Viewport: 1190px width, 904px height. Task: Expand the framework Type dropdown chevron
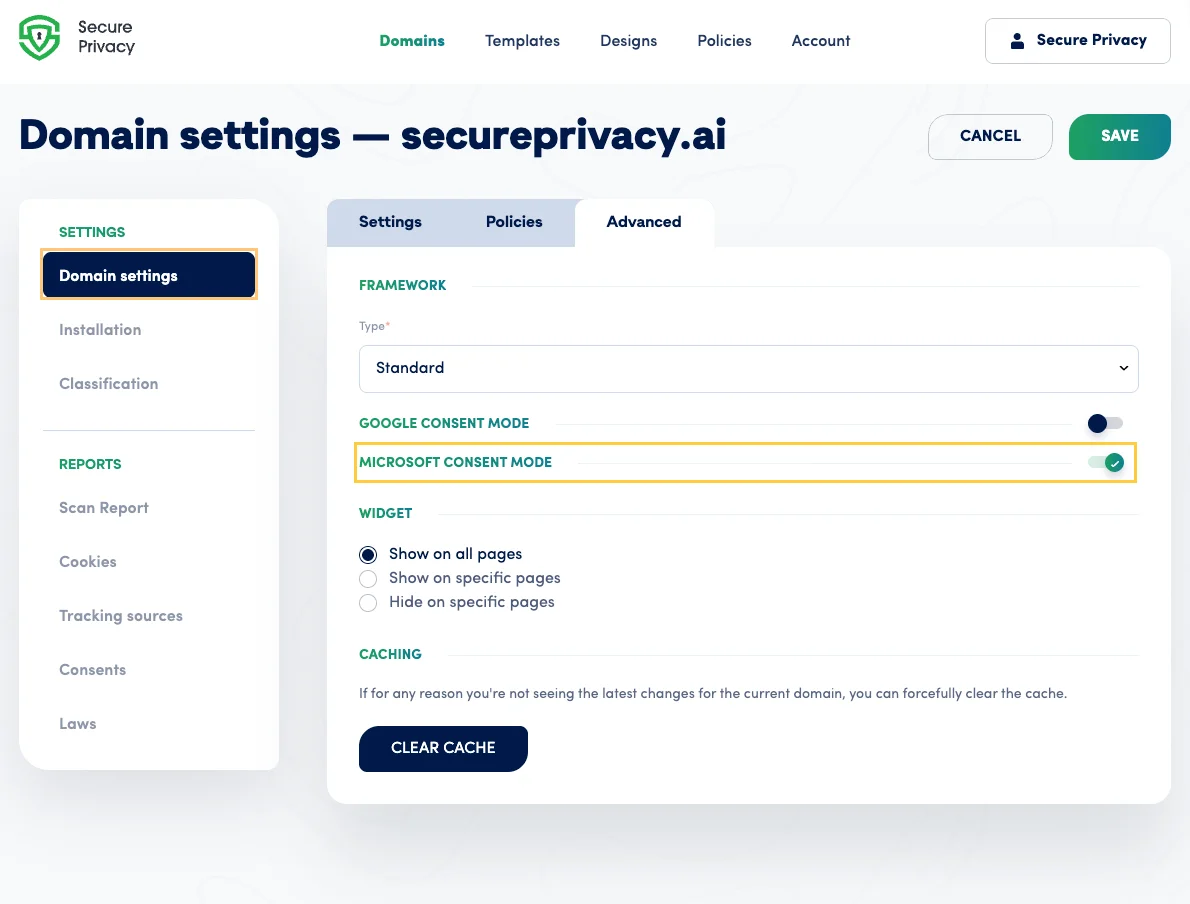click(x=1122, y=368)
